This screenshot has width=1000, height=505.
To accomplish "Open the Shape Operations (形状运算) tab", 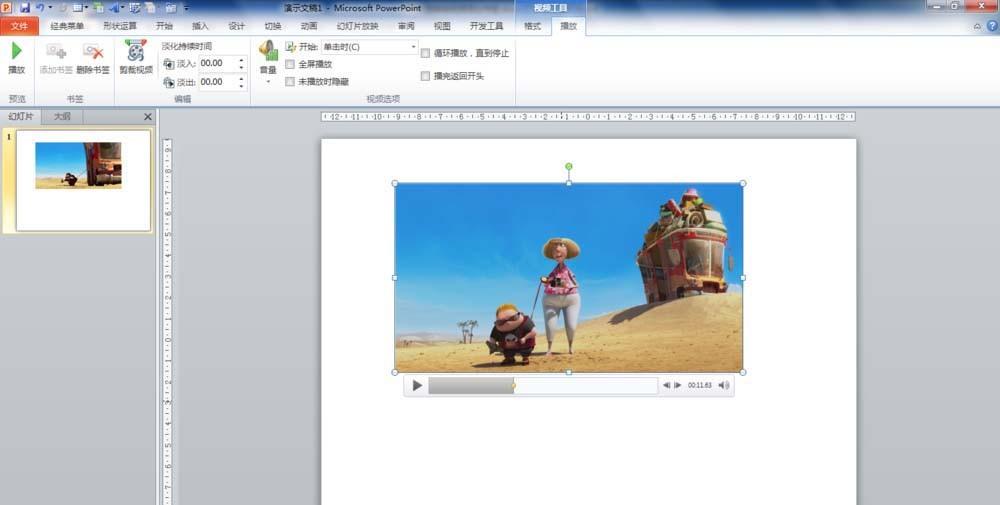I will [120, 26].
